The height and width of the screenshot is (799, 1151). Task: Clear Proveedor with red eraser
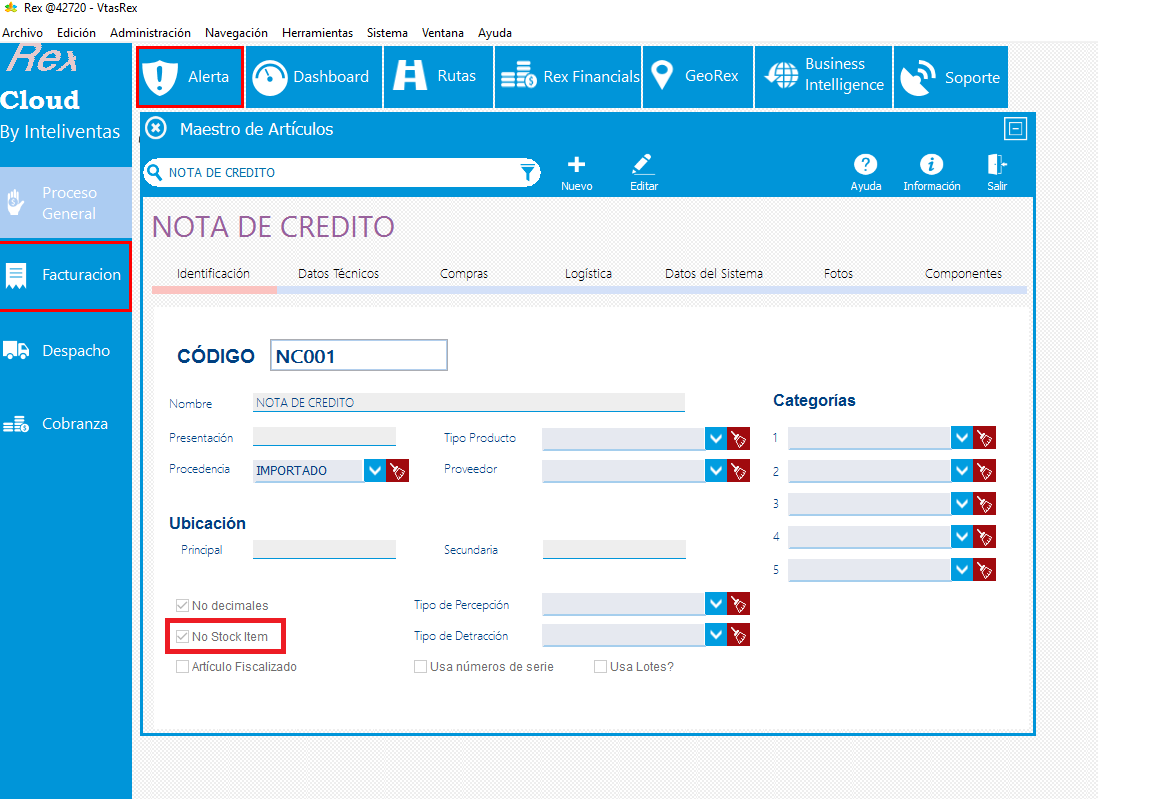[738, 471]
